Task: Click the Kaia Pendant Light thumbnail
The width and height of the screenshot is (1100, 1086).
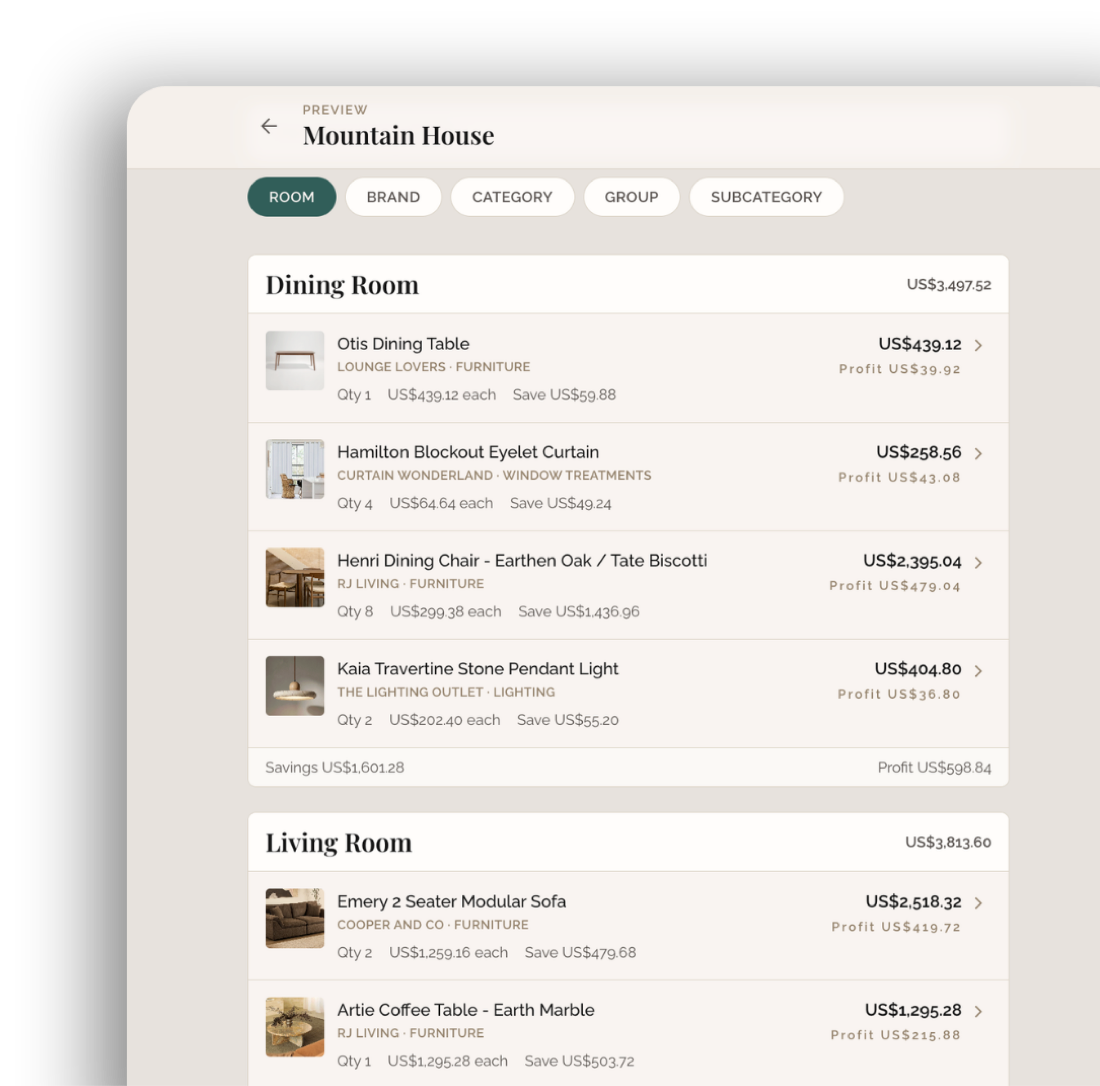Action: tap(295, 685)
